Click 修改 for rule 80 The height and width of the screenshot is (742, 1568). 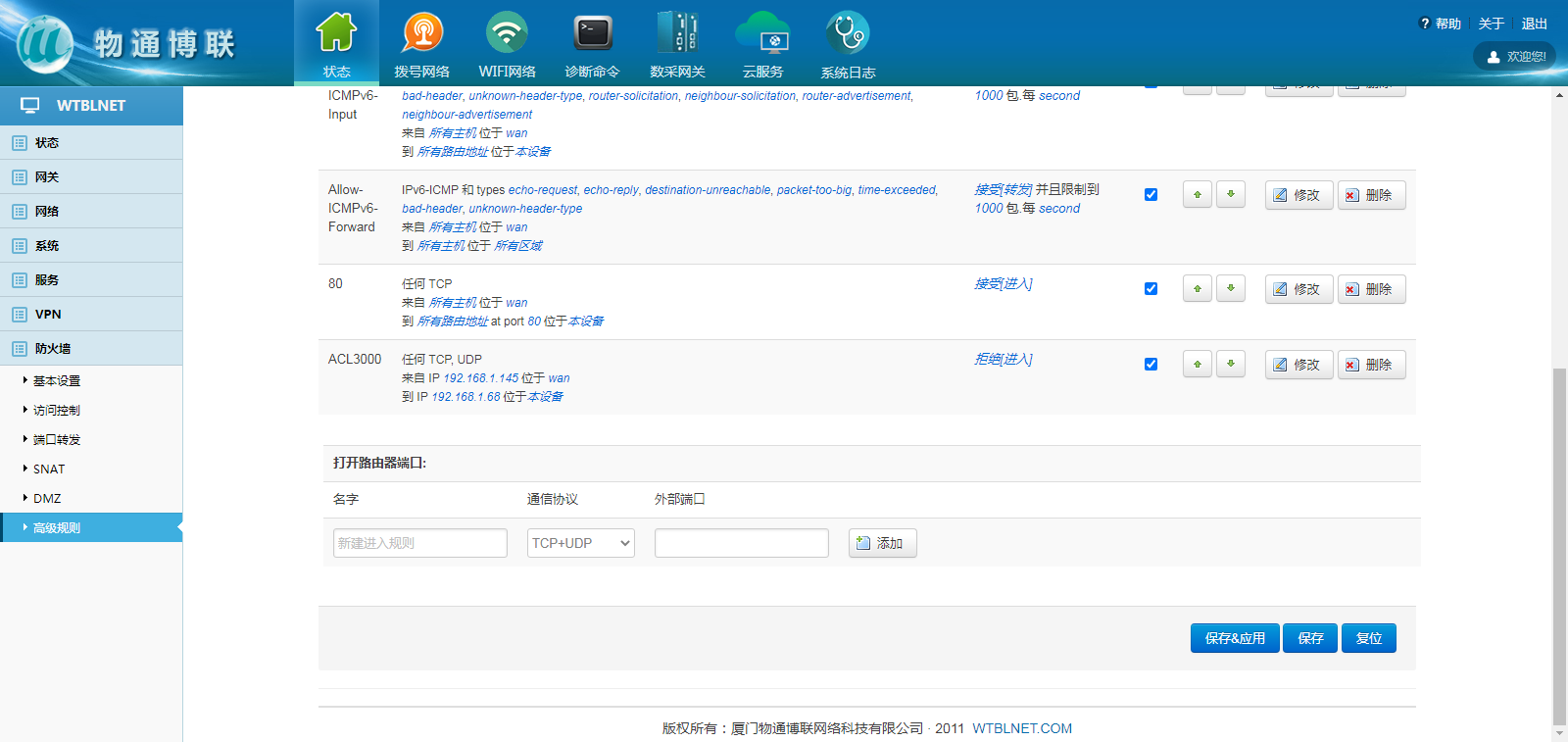click(1298, 289)
